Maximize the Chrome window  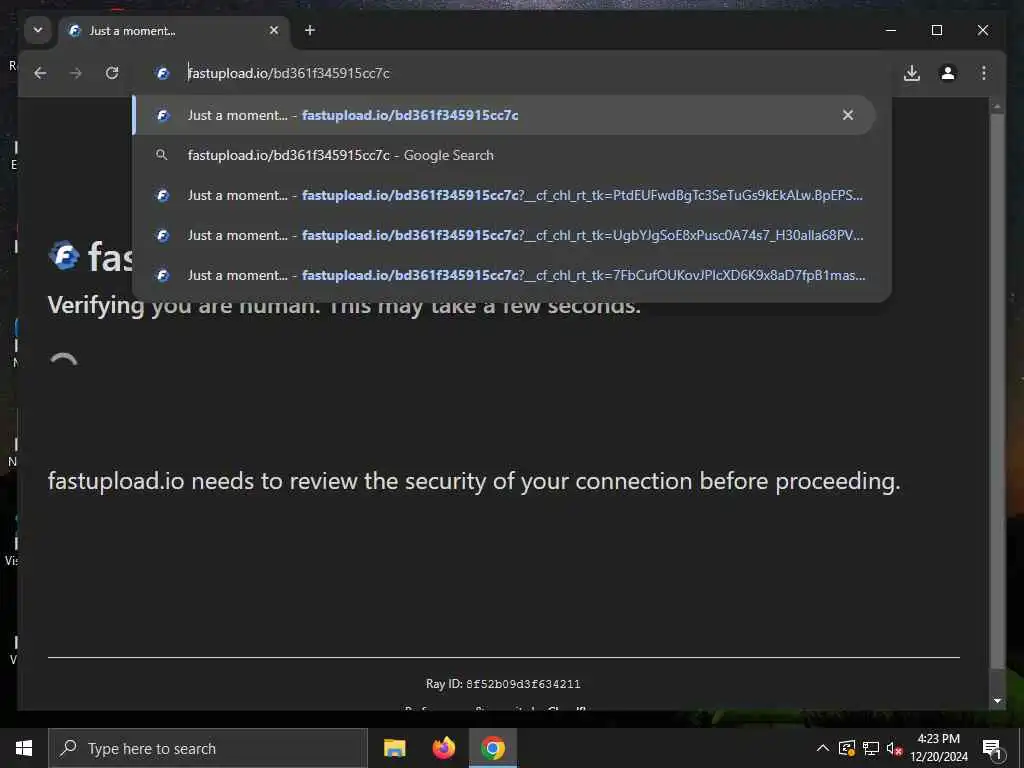pos(936,31)
